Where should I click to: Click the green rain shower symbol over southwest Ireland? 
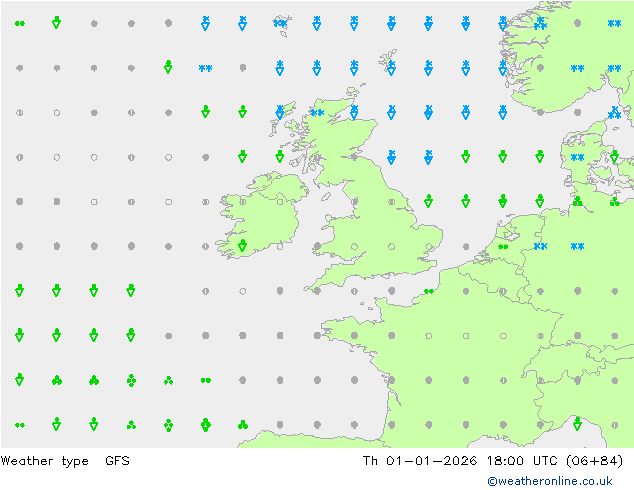[x=243, y=245]
